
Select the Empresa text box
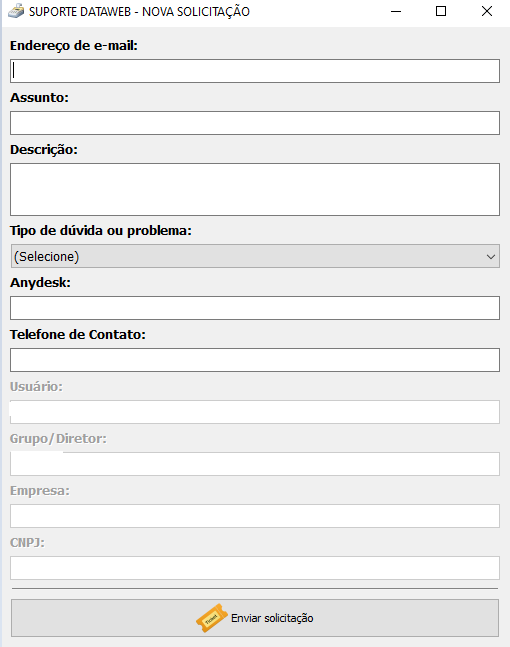(x=255, y=516)
